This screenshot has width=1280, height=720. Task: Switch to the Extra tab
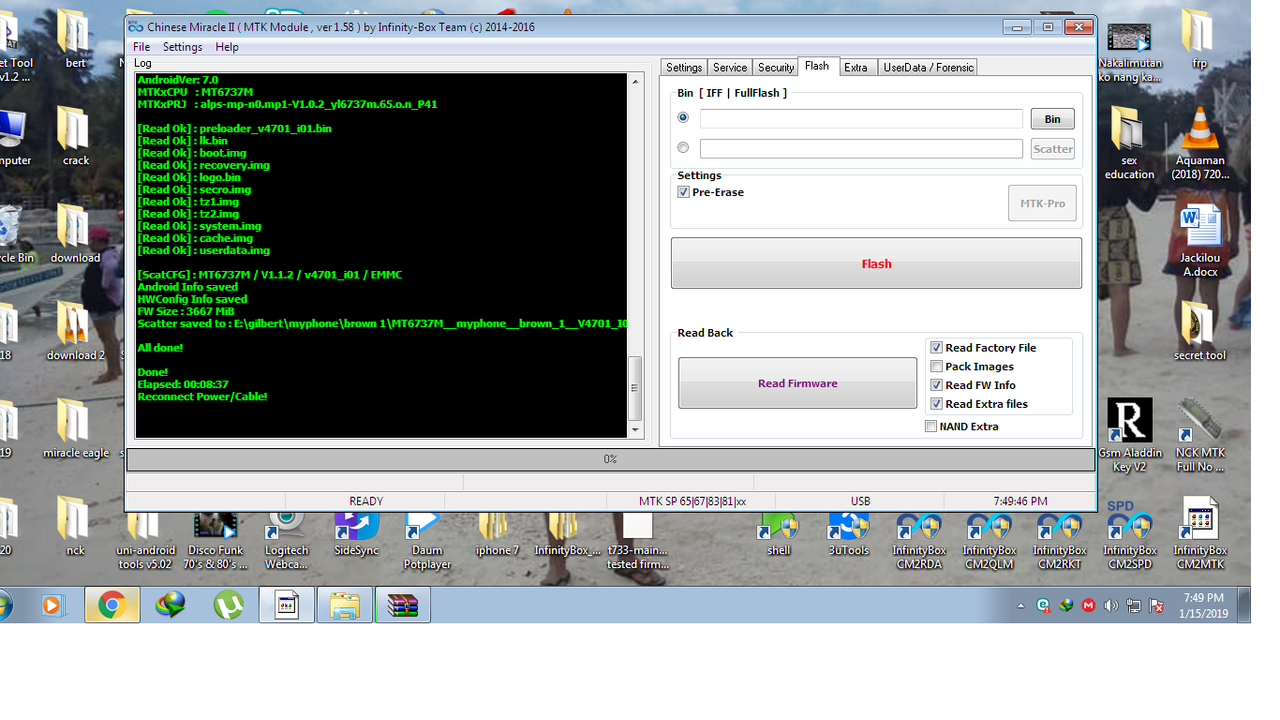[x=856, y=67]
